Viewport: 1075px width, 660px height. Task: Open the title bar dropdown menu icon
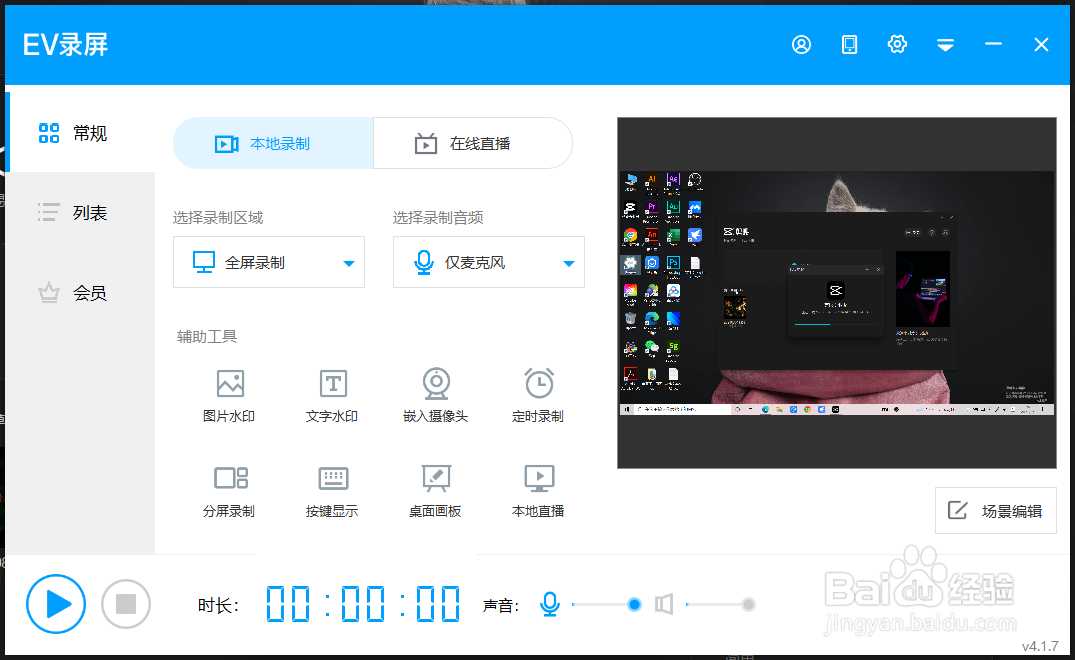[945, 45]
